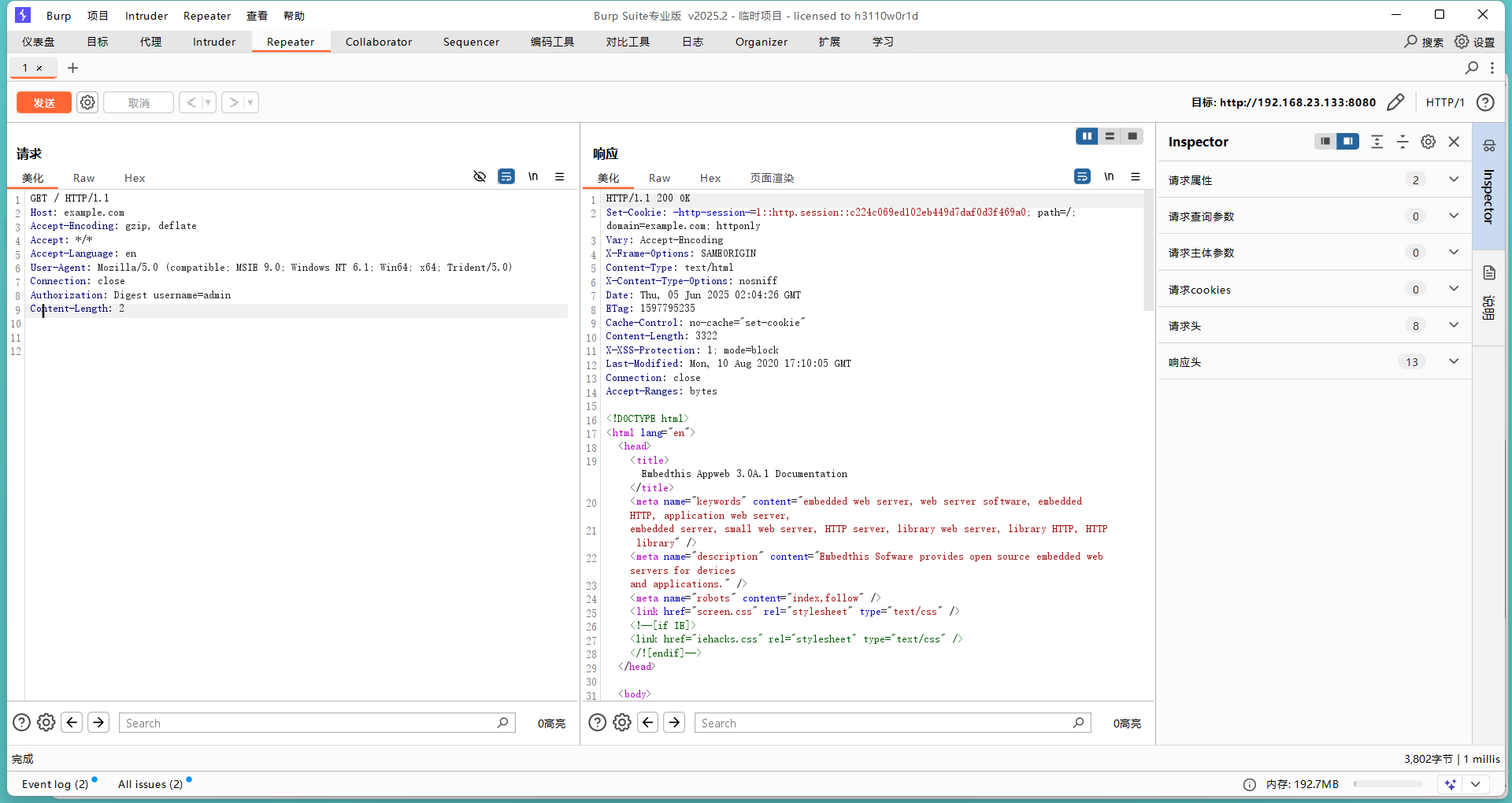The image size is (1512, 803).
Task: Toggle word wrap in response viewer
Action: [1083, 176]
